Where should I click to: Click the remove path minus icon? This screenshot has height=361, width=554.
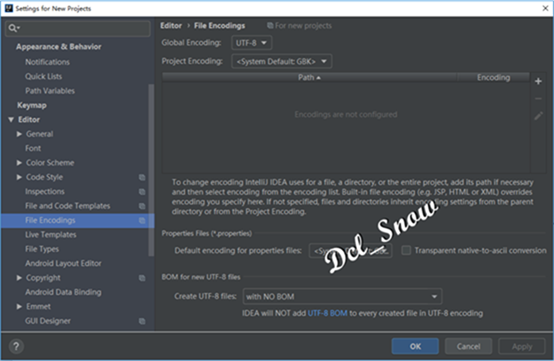(x=538, y=99)
